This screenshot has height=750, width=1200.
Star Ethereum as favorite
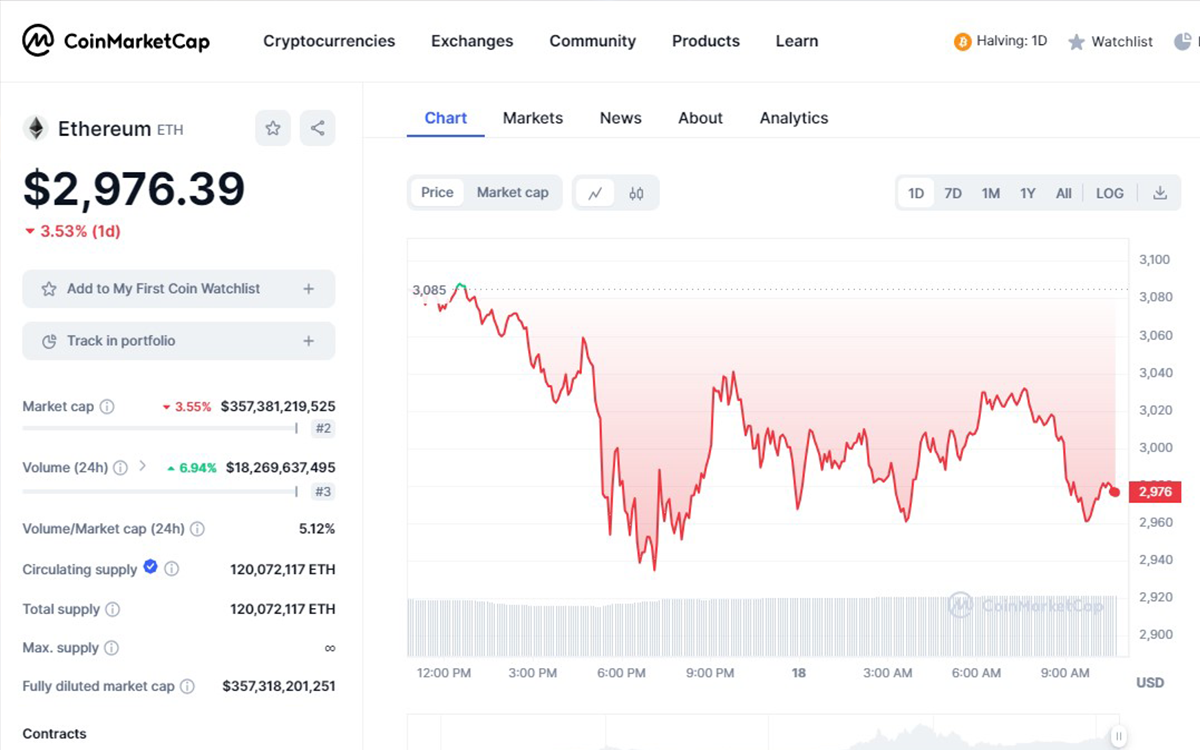tap(273, 128)
